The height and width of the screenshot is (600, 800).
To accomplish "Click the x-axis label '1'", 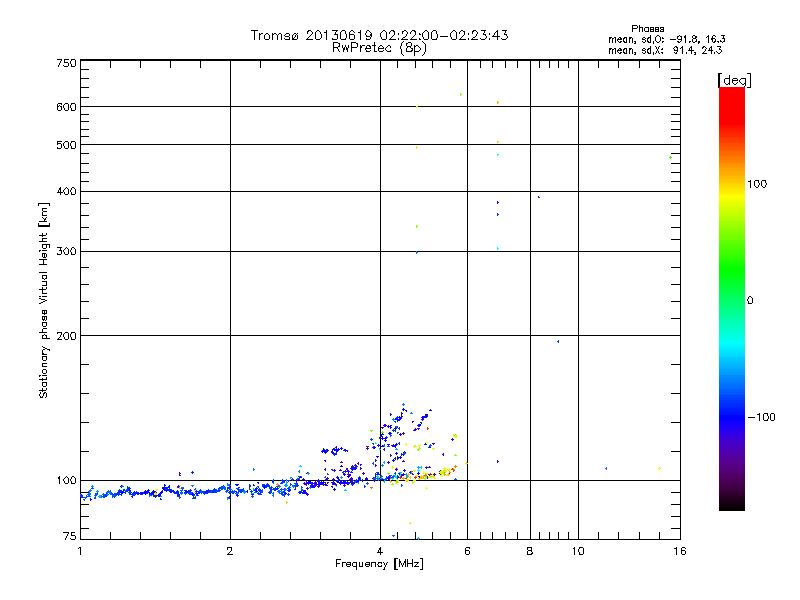I will pyautogui.click(x=80, y=551).
